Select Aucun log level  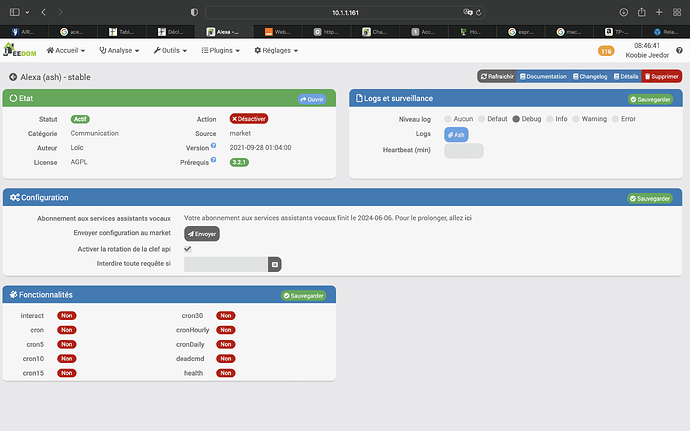pos(448,119)
